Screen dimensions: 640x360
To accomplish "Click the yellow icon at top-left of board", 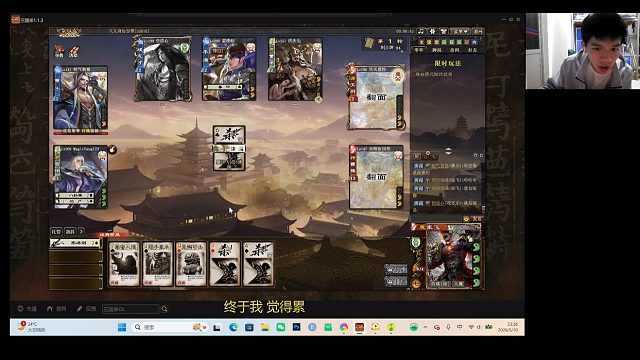I will tap(73, 51).
